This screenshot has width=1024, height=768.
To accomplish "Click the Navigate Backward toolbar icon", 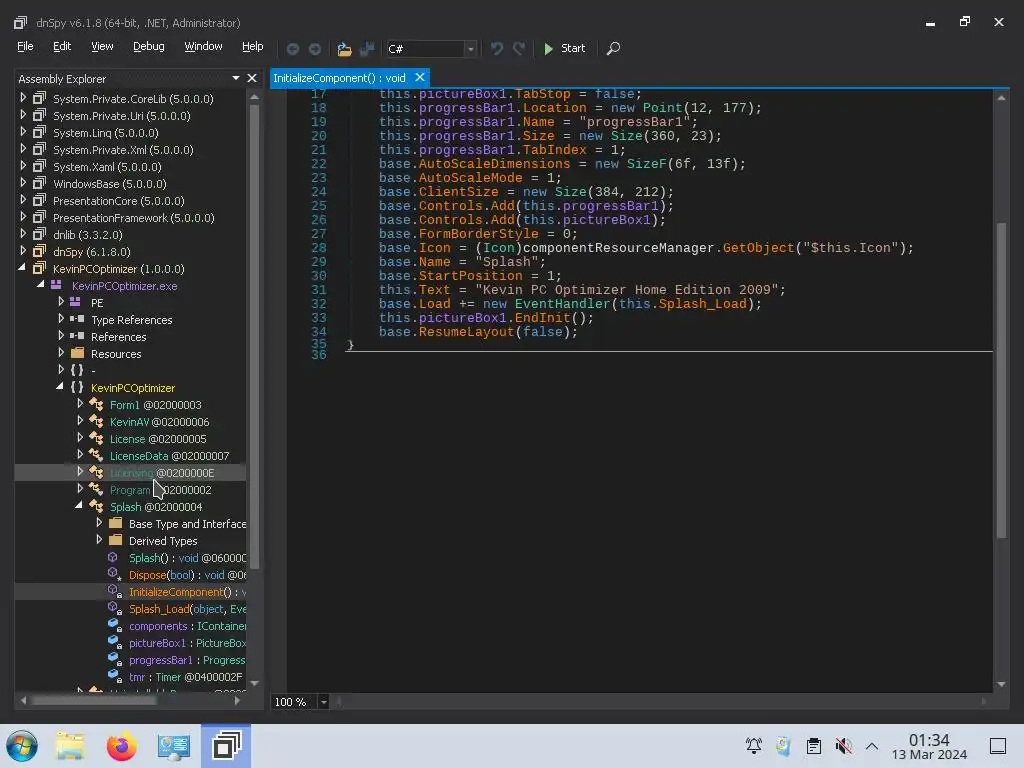I will (293, 49).
